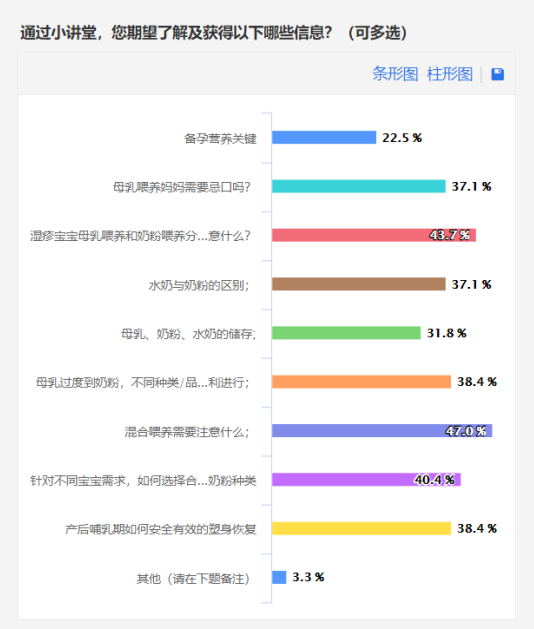
Task: Switch to 条形图 bar chart view
Action: pyautogui.click(x=395, y=74)
